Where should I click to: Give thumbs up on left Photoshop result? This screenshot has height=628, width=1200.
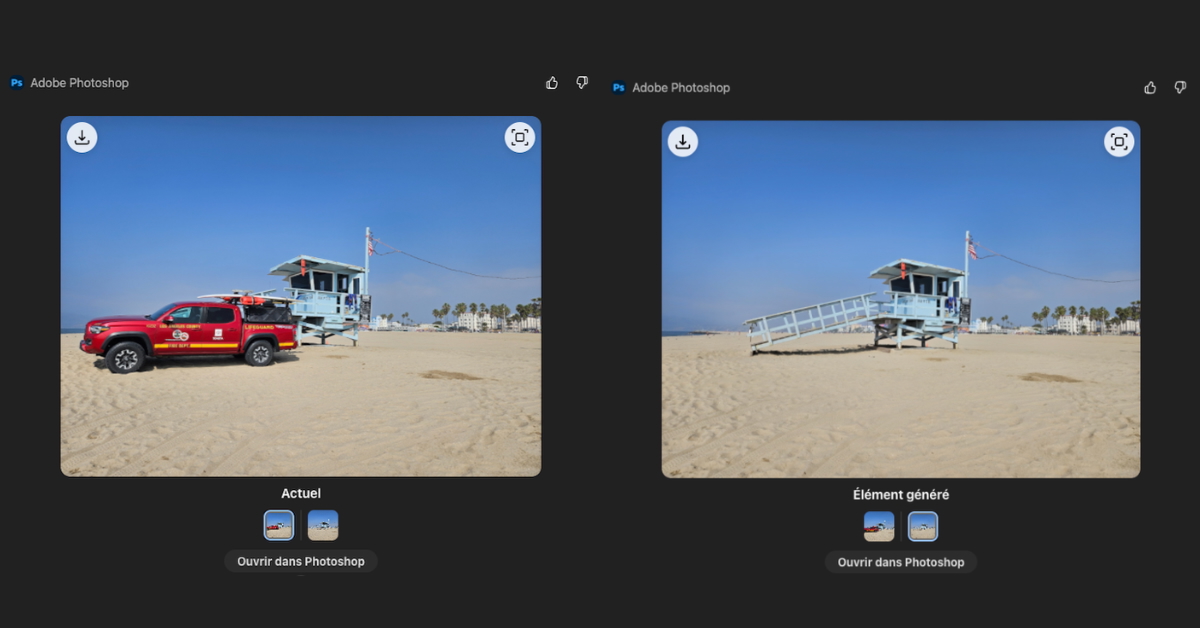coord(552,83)
